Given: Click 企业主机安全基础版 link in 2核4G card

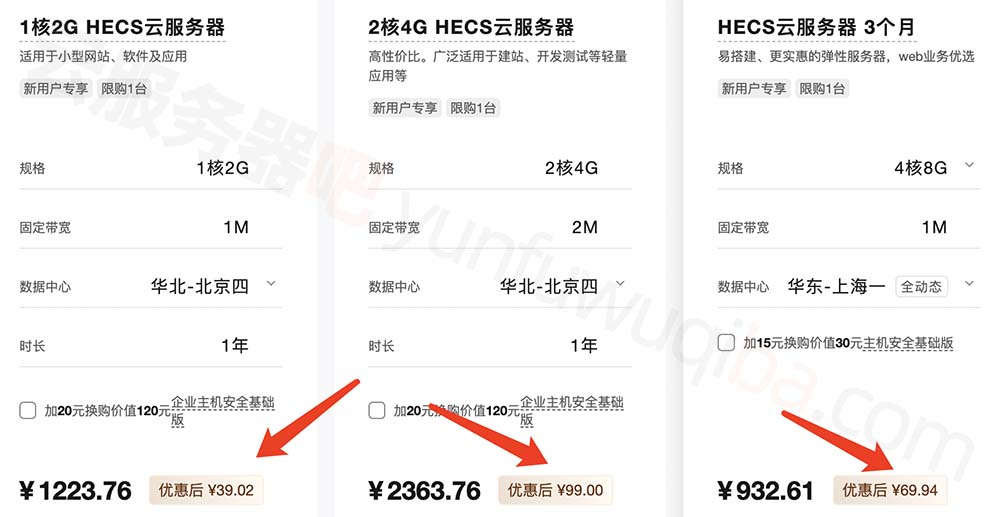Looking at the screenshot, I should [572, 411].
